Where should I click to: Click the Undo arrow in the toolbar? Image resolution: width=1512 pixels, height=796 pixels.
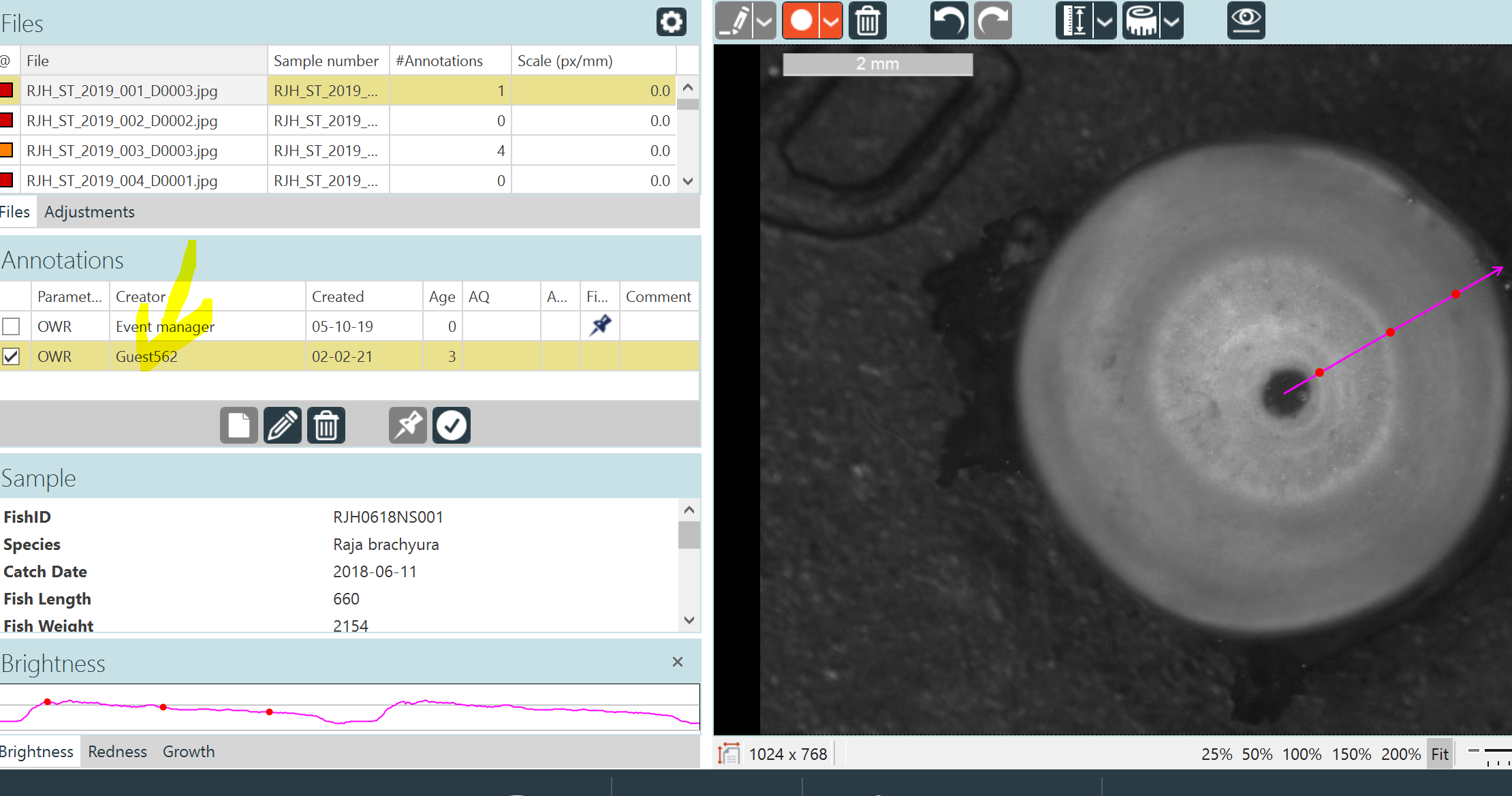coord(949,20)
